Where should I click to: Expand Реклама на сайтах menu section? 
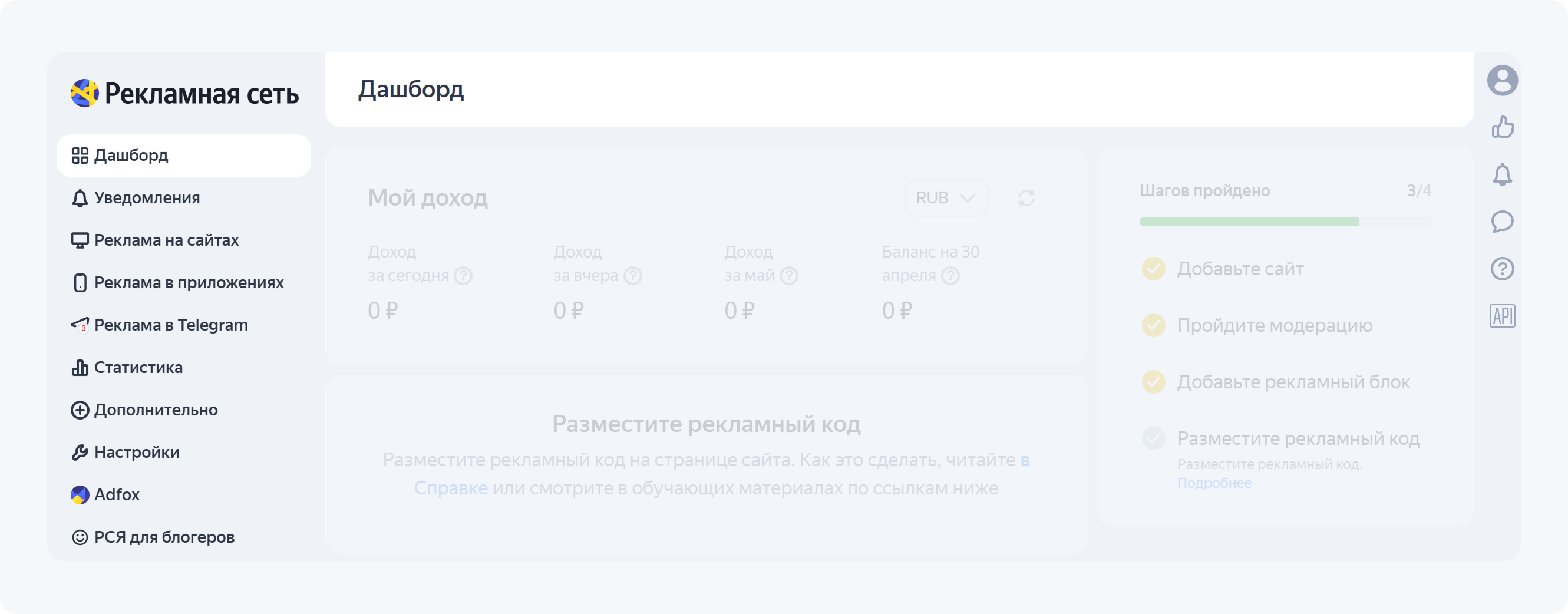point(166,240)
